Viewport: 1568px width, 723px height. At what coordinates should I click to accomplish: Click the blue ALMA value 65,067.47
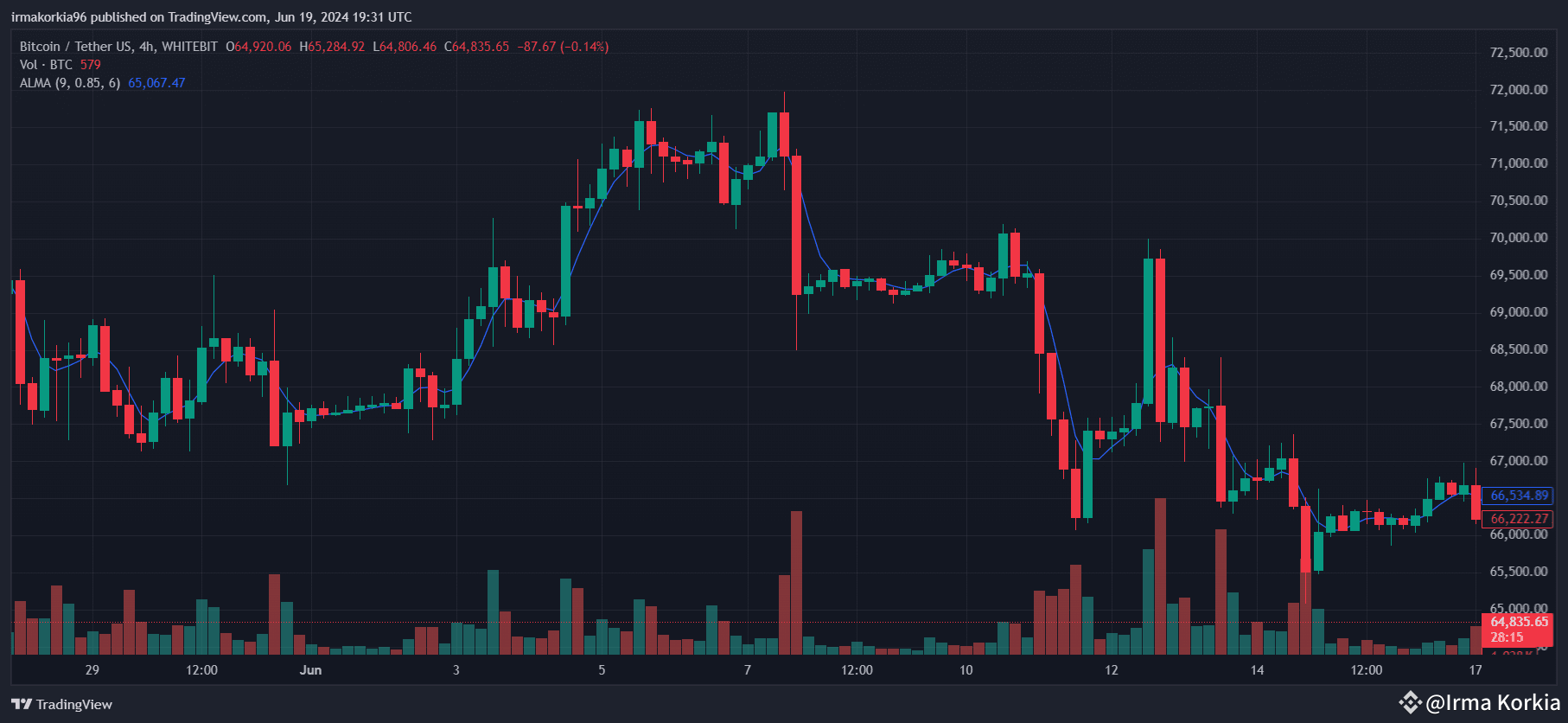[x=156, y=83]
